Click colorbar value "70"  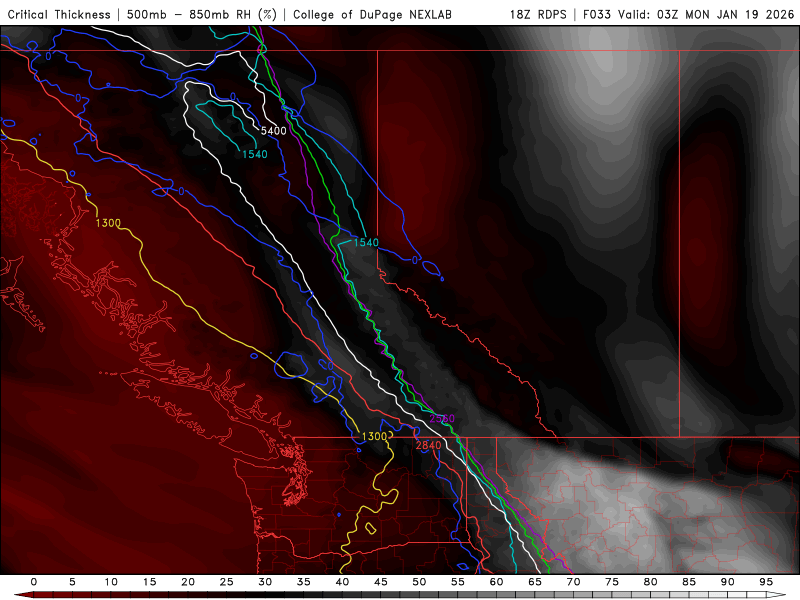coord(573,582)
